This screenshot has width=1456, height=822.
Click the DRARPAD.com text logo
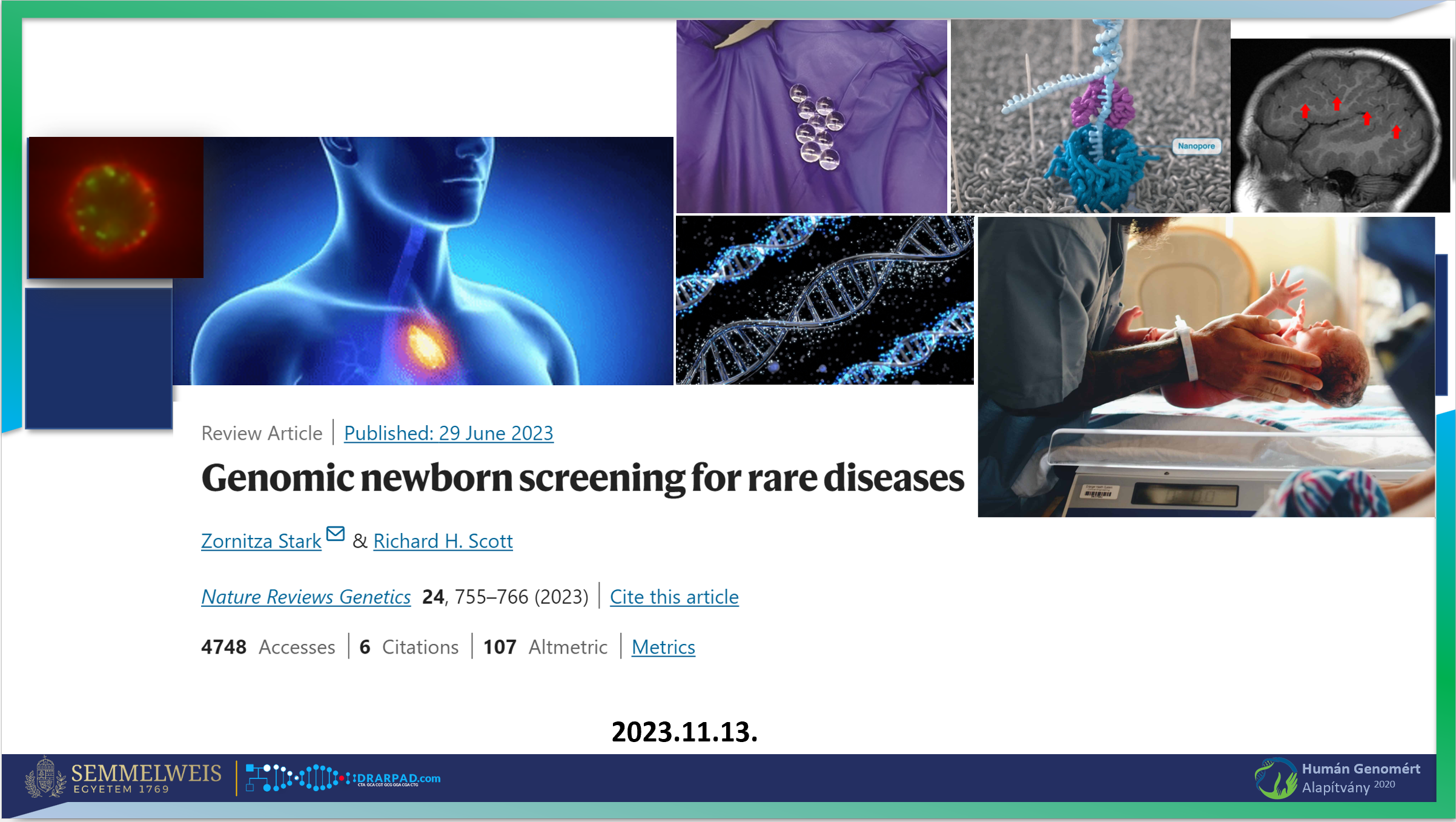click(397, 774)
